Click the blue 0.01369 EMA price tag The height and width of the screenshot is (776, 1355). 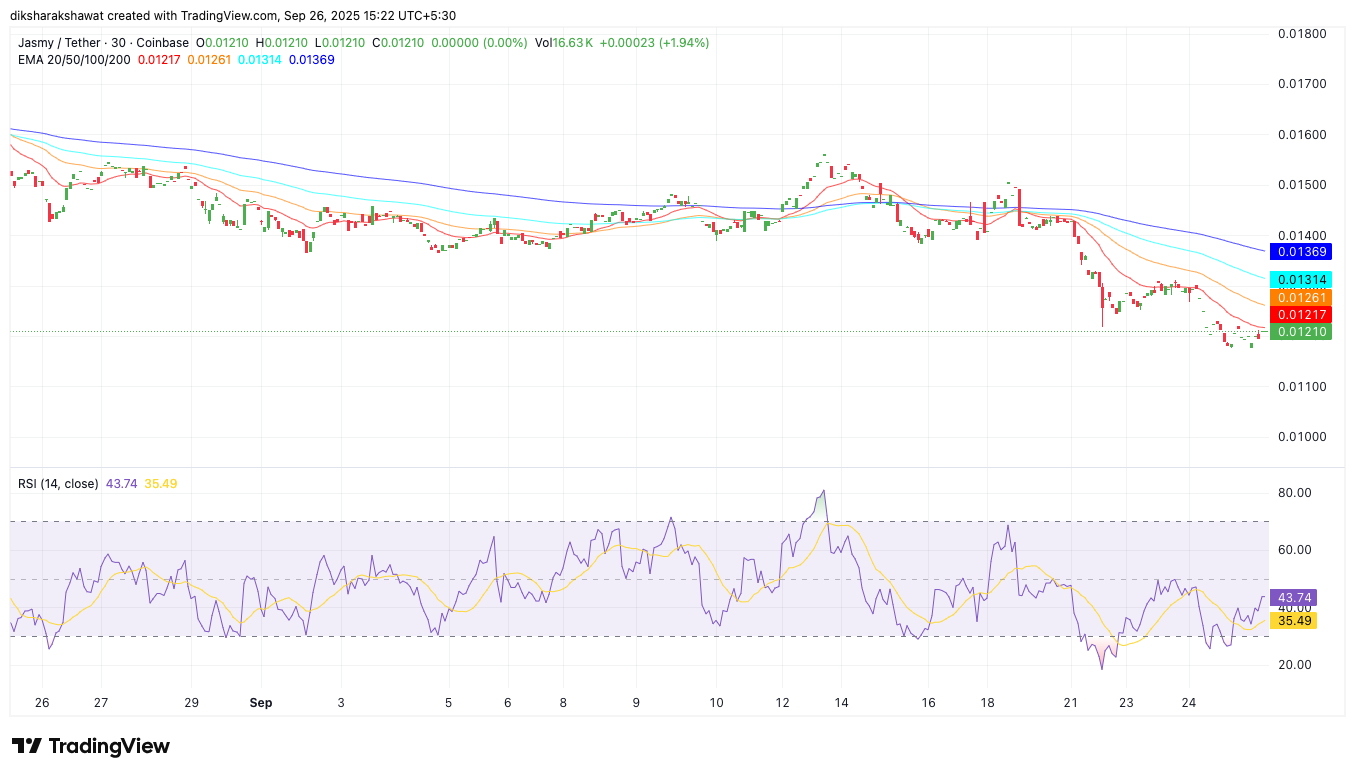tap(1300, 252)
